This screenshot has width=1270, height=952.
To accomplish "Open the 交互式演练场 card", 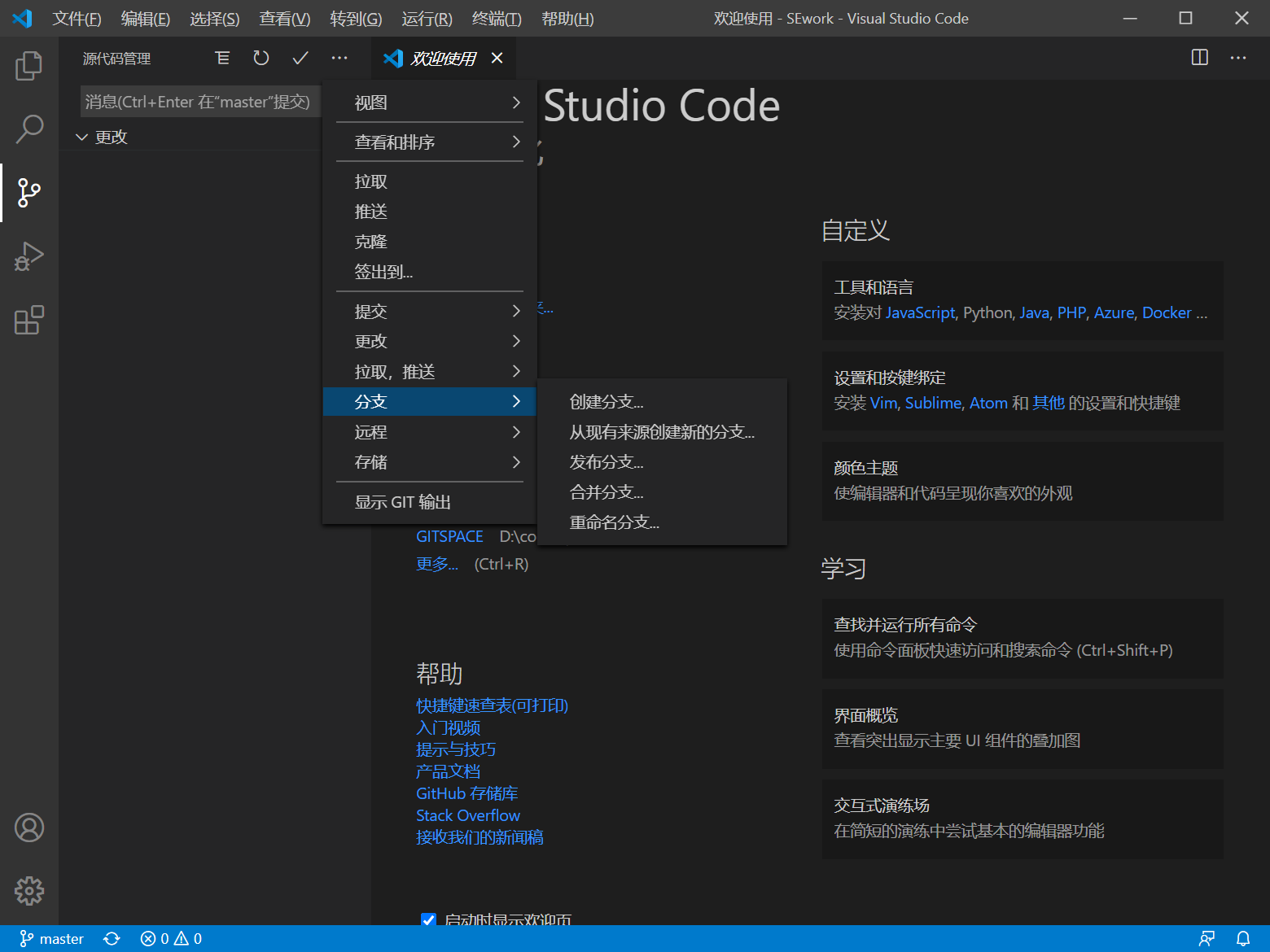I will click(1023, 819).
